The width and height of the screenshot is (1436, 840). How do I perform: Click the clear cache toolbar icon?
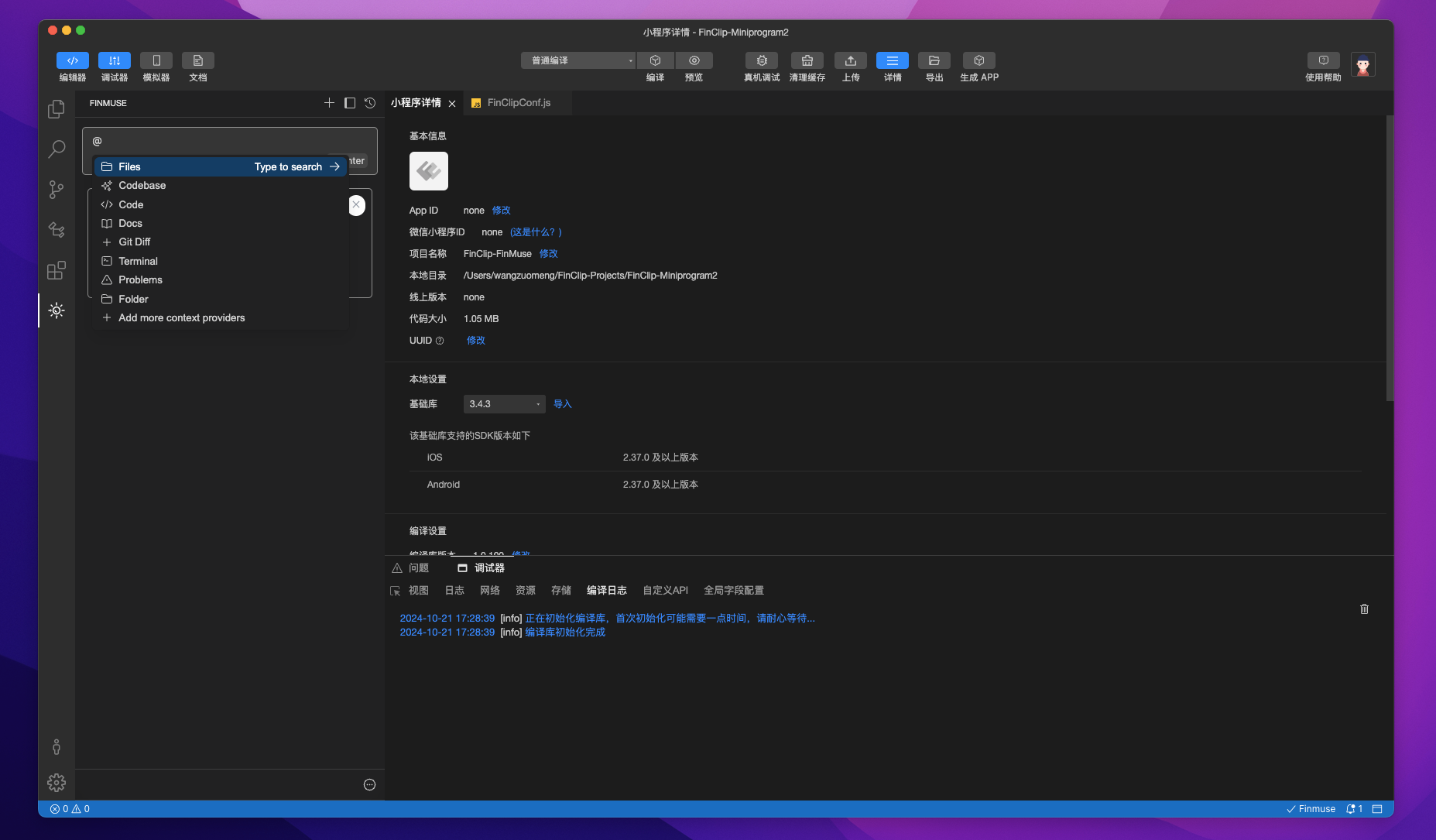point(807,60)
